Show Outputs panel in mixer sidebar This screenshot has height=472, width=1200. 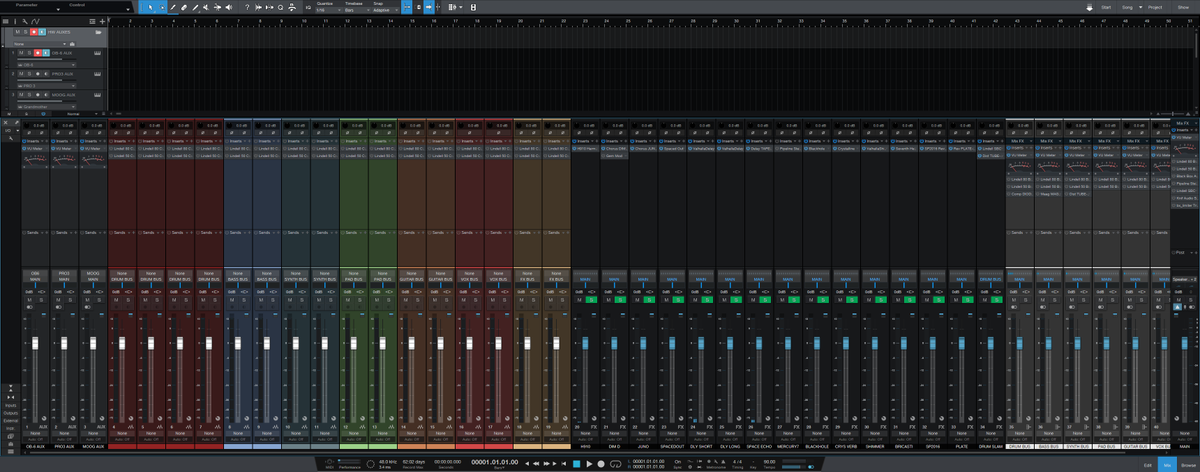10,413
